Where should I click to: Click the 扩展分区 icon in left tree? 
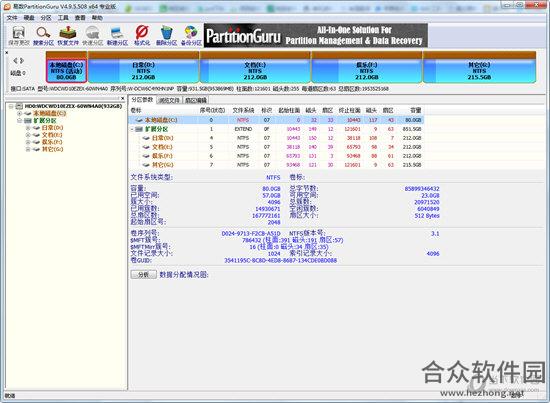point(28,120)
